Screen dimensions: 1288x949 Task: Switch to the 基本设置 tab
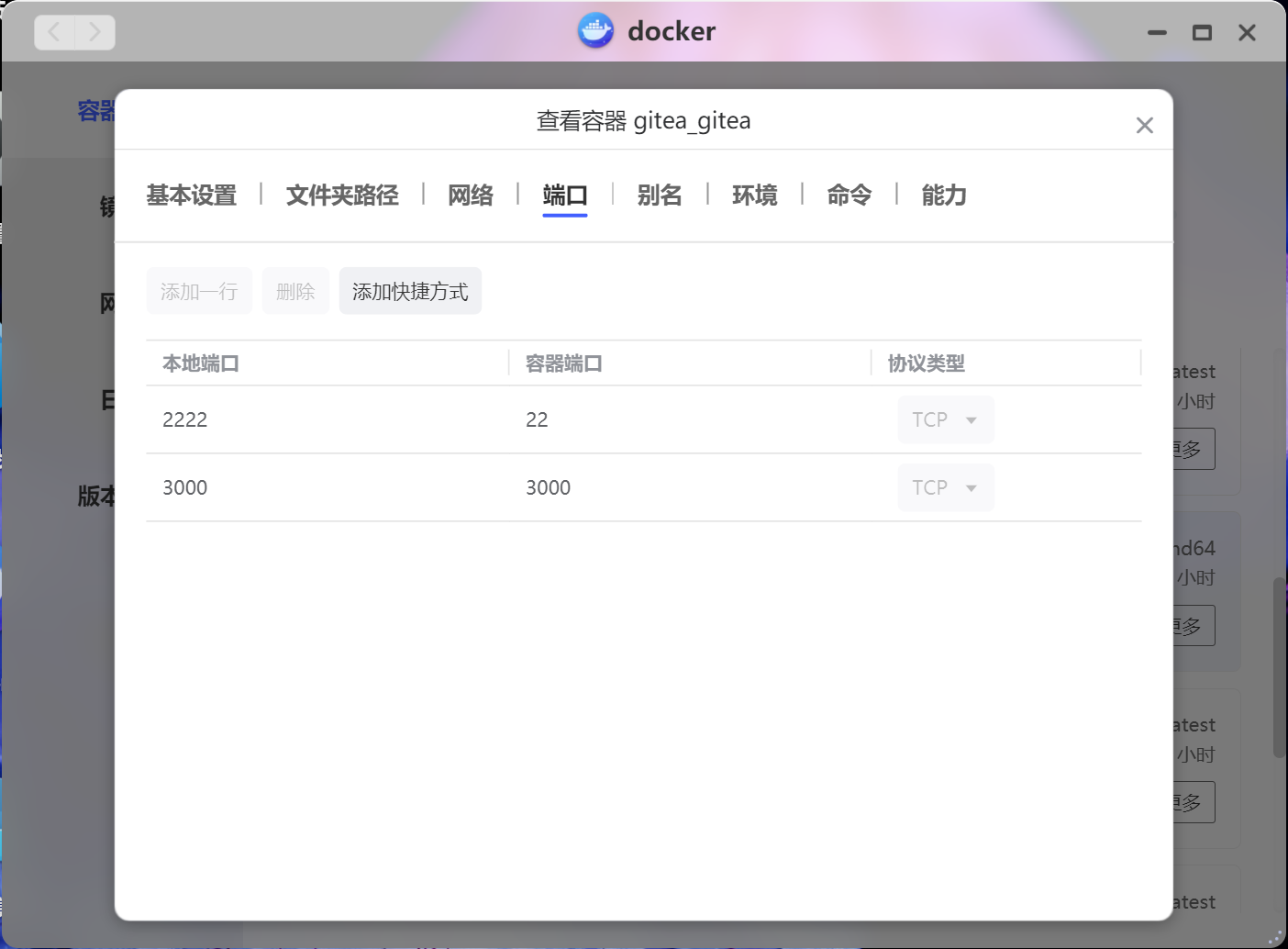click(192, 195)
